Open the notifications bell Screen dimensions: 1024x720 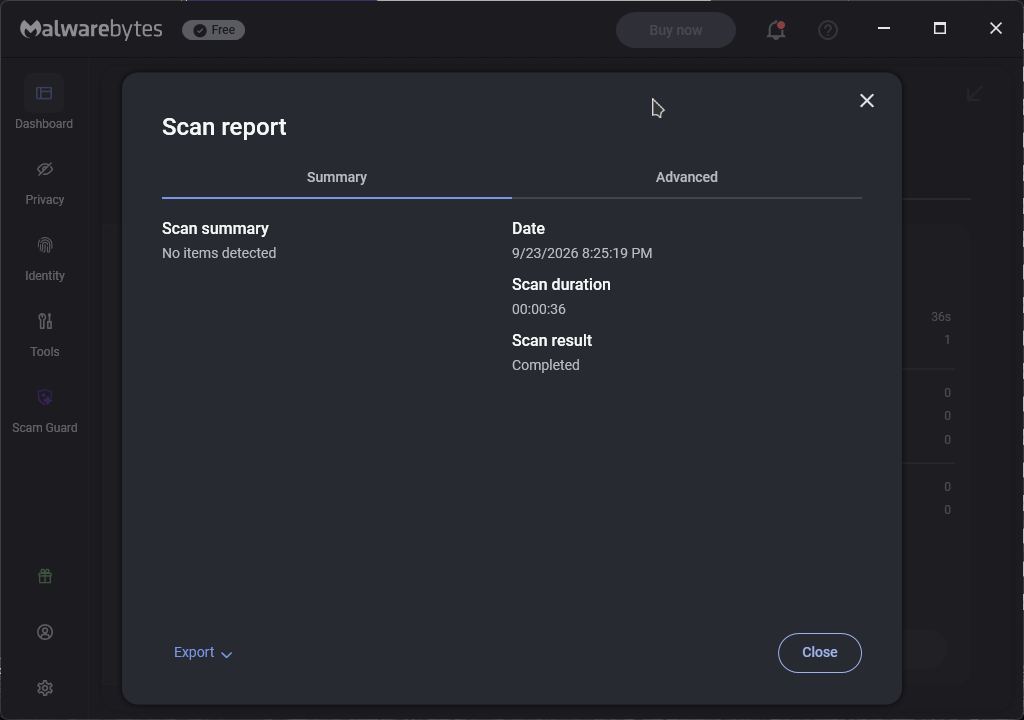[x=776, y=30]
